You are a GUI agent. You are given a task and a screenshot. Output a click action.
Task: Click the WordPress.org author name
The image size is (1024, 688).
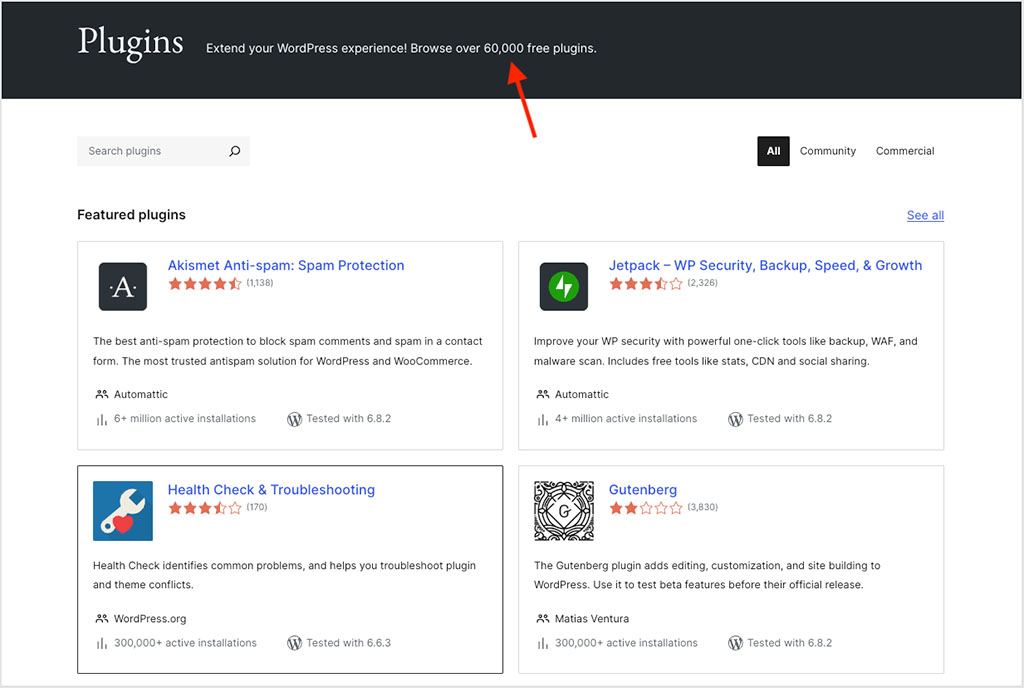tap(150, 619)
